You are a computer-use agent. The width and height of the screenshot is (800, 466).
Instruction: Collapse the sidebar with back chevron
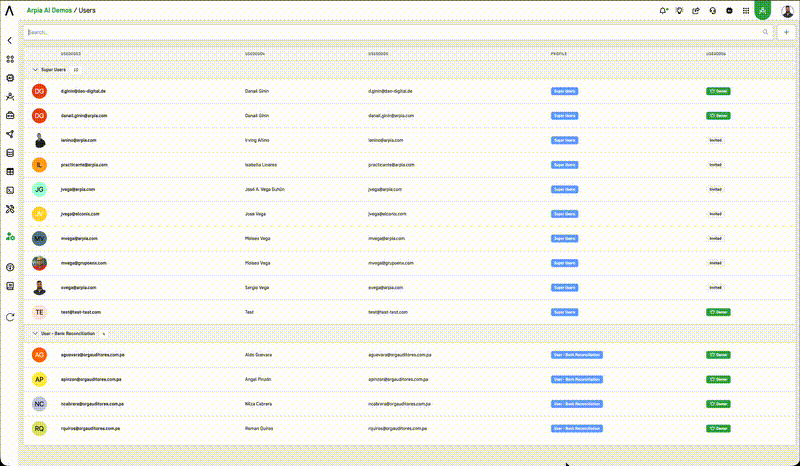10,40
